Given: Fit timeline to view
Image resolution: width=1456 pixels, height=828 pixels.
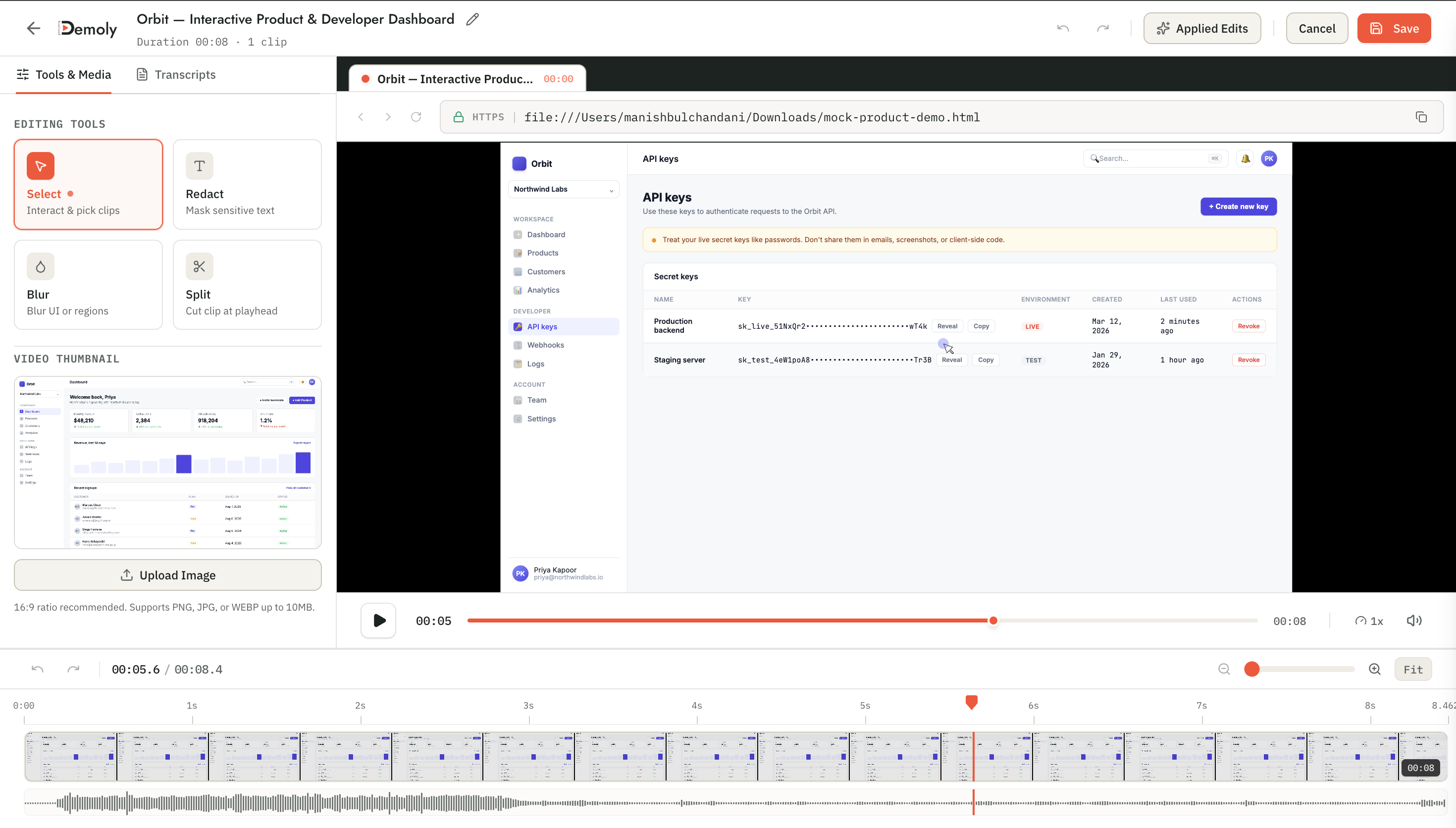Looking at the screenshot, I should (x=1413, y=670).
